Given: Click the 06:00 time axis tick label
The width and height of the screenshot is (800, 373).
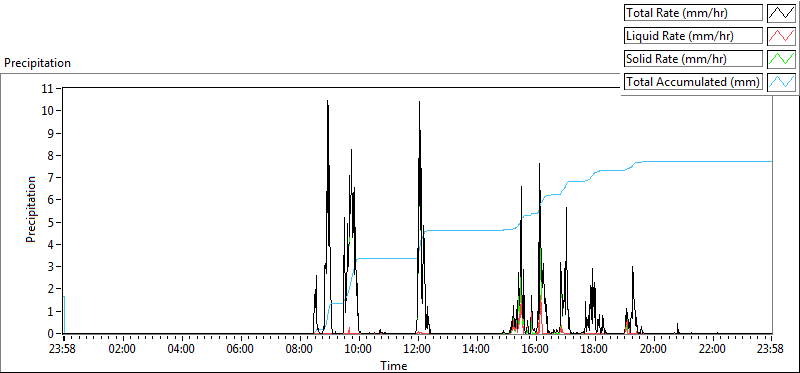Looking at the screenshot, I should [241, 350].
